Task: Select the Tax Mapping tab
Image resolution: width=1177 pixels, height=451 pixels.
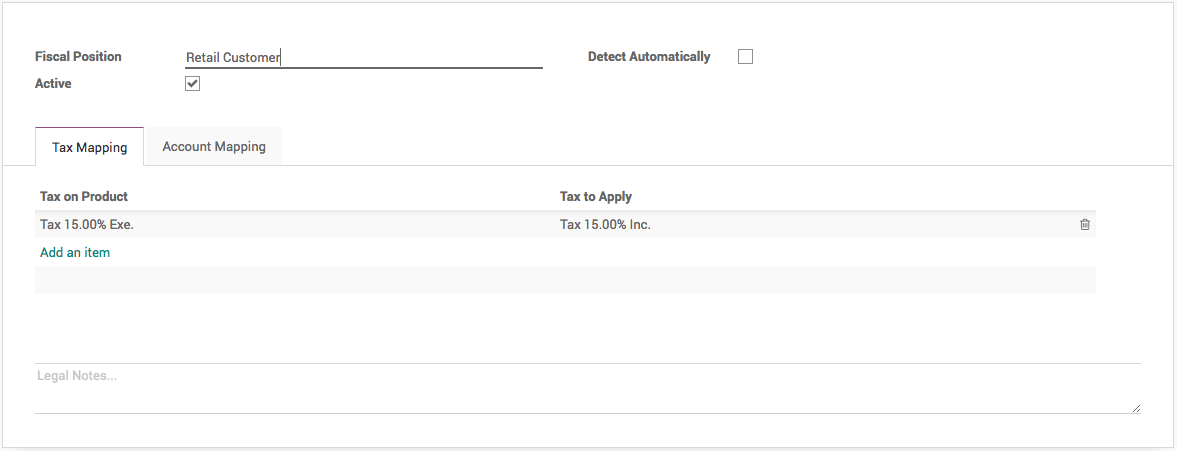Action: pyautogui.click(x=90, y=147)
